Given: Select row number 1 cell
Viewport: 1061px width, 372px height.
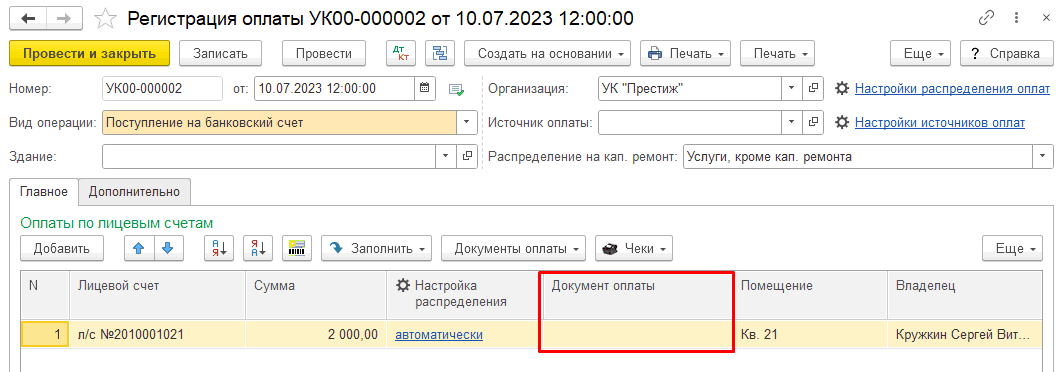Looking at the screenshot, I should [45, 335].
